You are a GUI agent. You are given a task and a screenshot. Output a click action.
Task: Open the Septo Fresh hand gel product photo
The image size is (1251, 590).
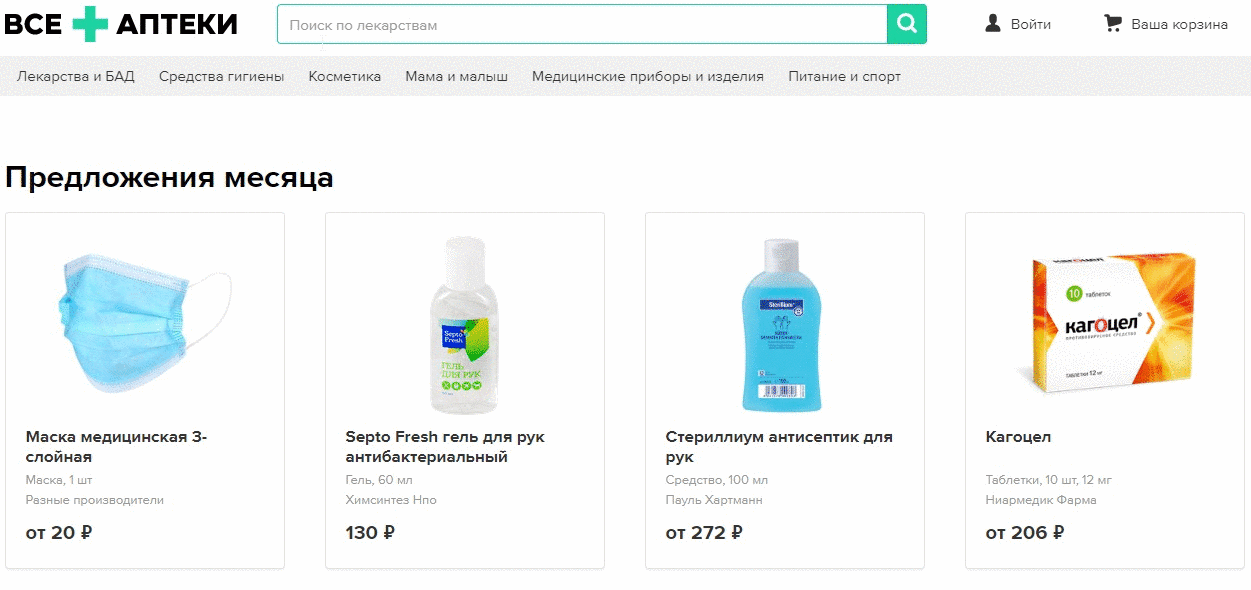[x=464, y=320]
